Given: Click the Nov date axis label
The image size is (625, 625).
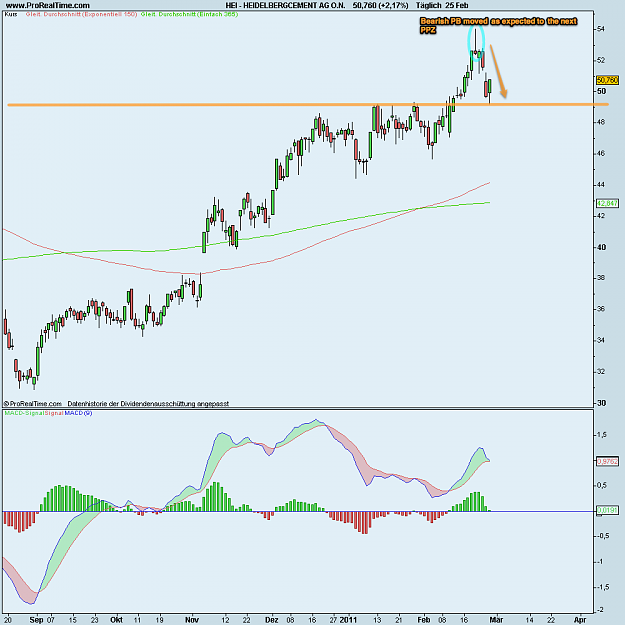Looking at the screenshot, I should [x=192, y=620].
